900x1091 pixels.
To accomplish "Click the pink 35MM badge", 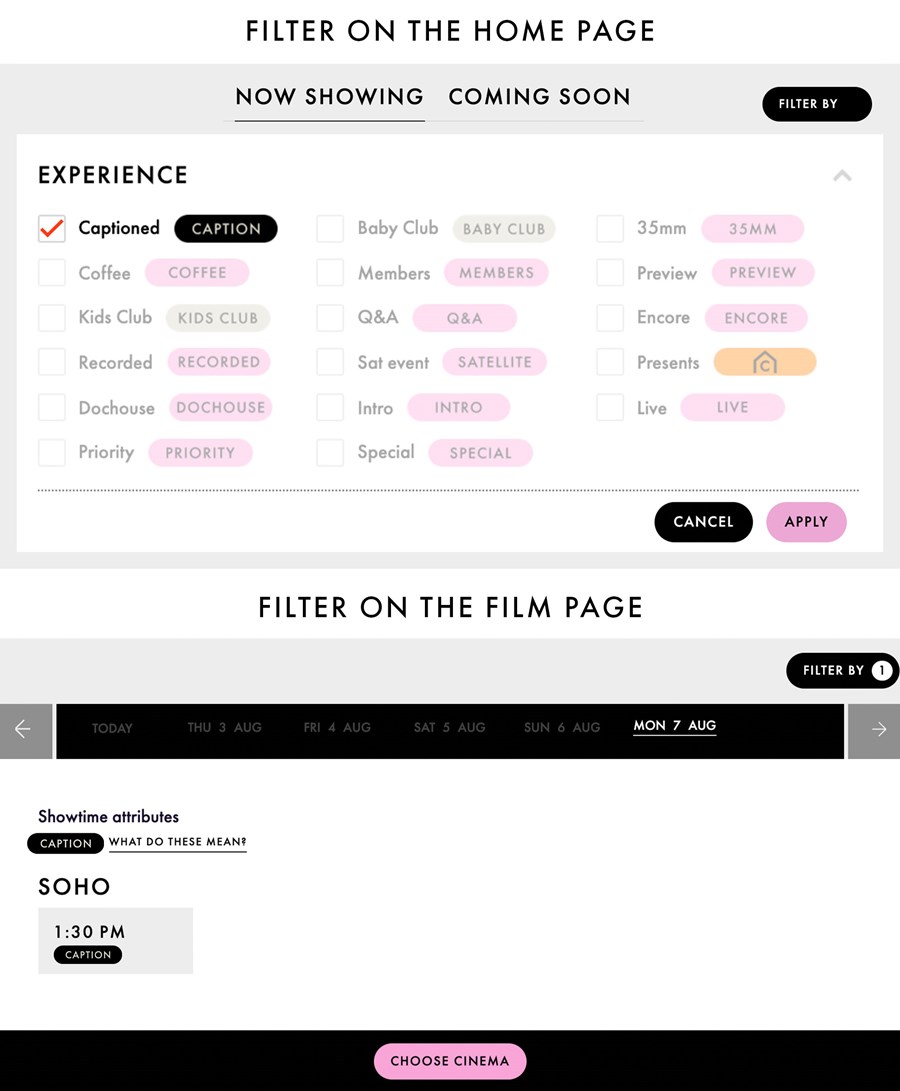I will tap(752, 229).
